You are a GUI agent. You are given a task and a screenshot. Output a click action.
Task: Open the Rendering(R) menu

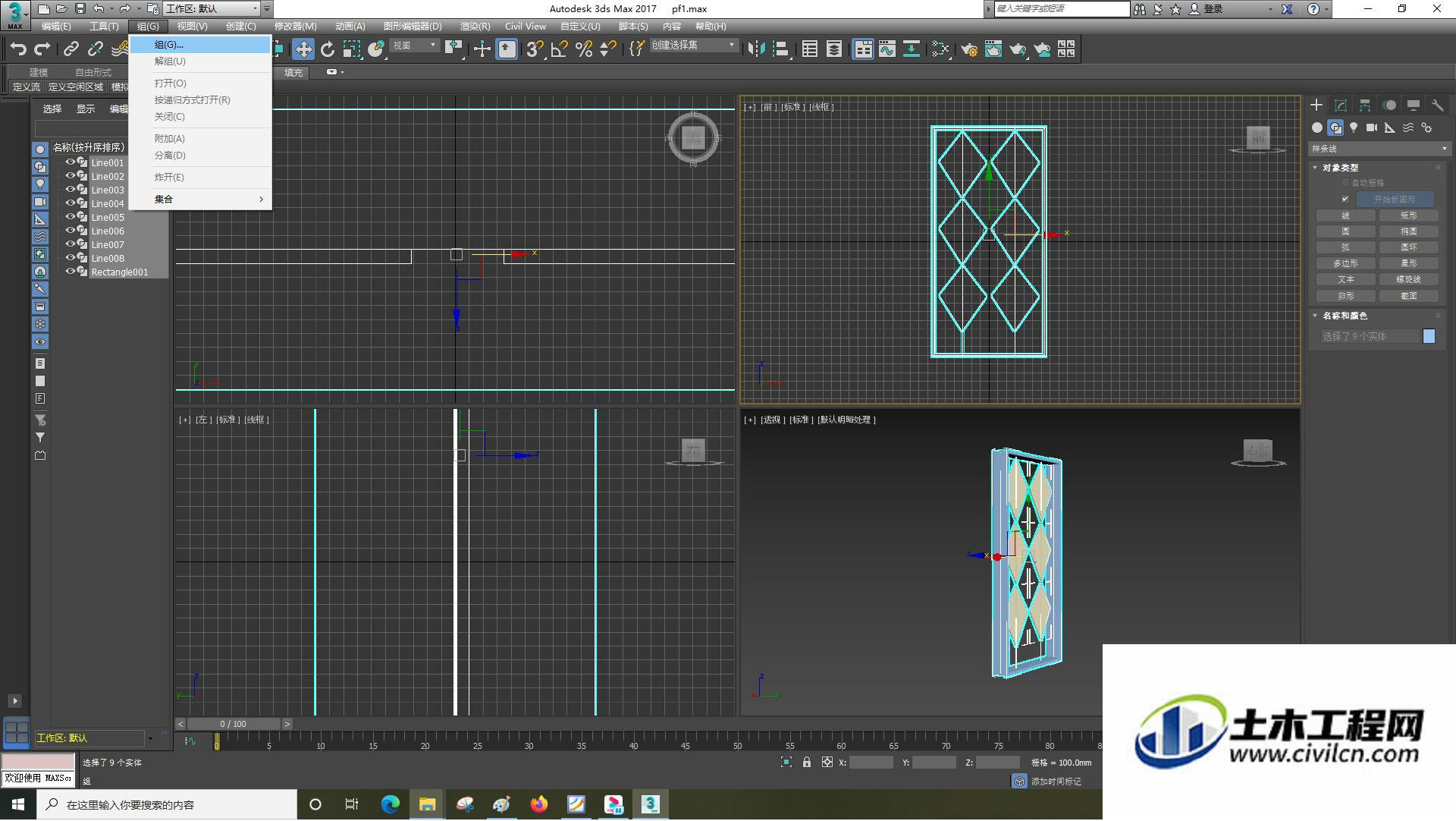[x=475, y=27]
